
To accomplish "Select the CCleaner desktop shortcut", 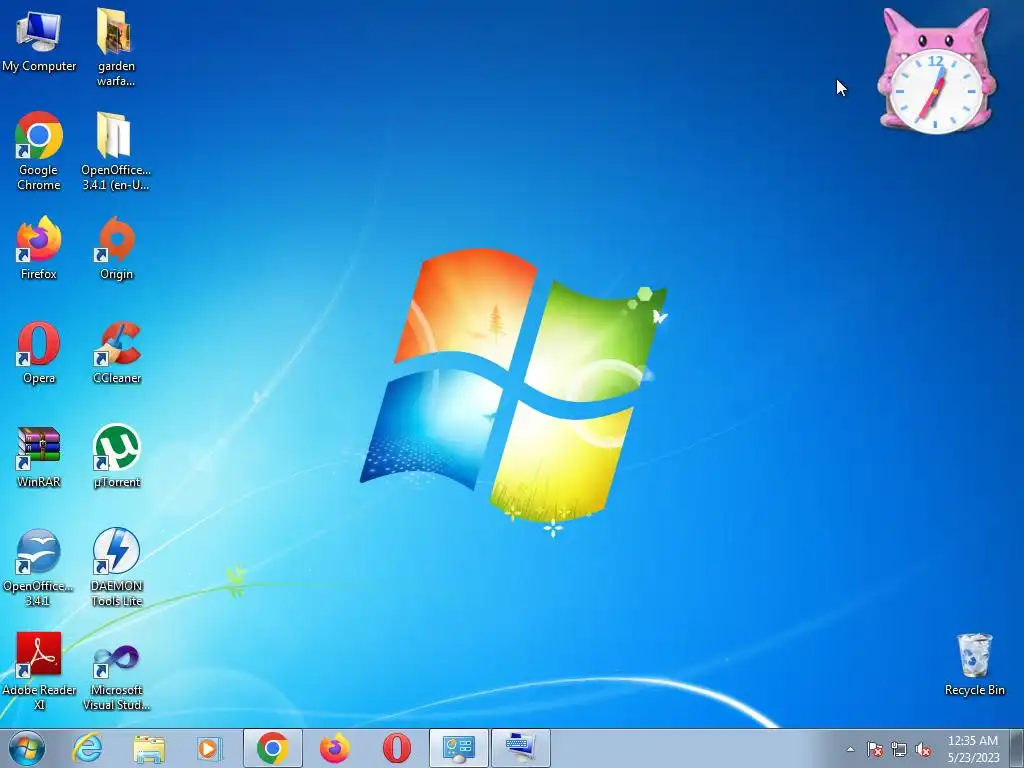I will [117, 353].
